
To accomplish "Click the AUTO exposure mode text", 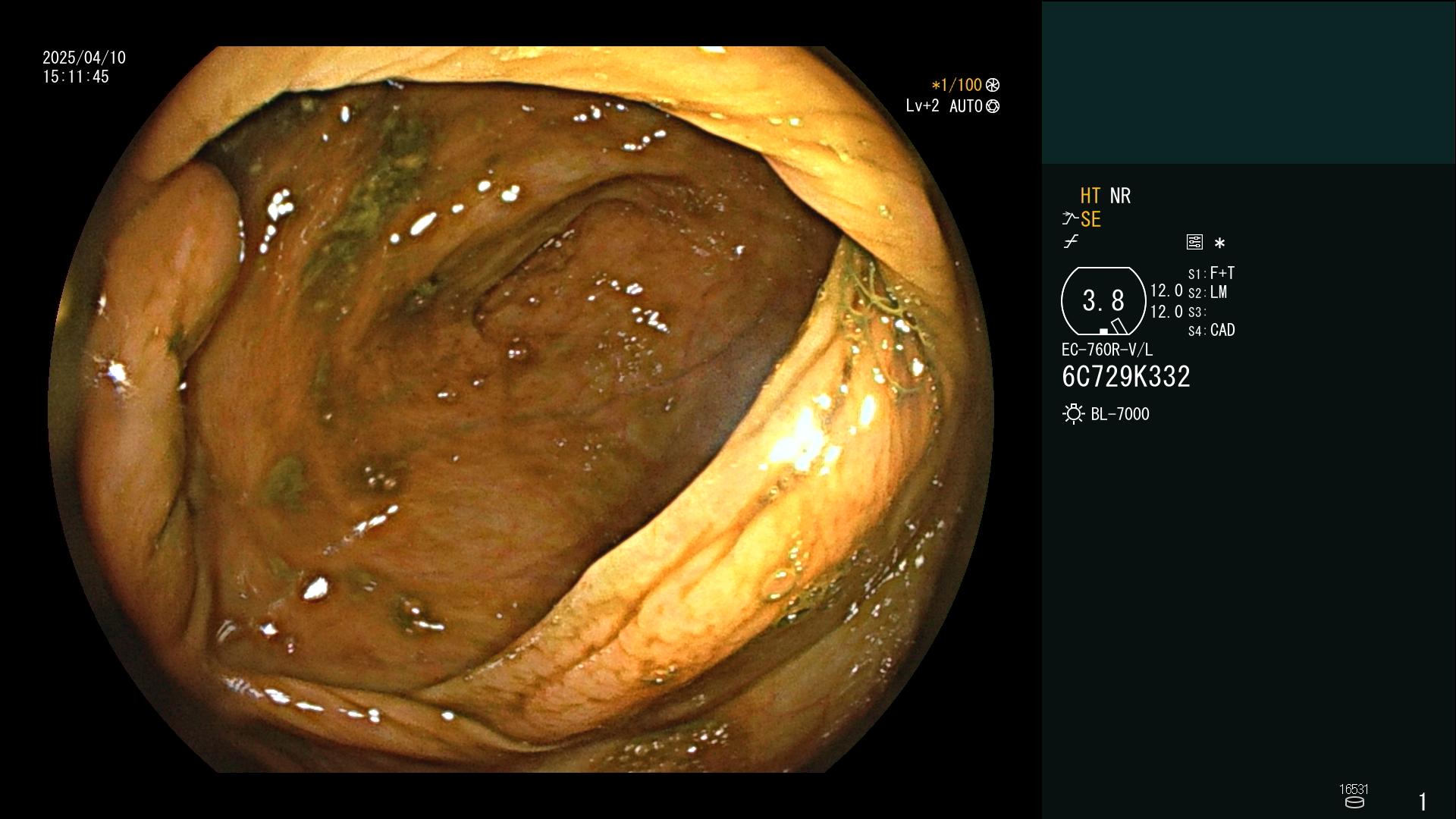I will (x=966, y=106).
